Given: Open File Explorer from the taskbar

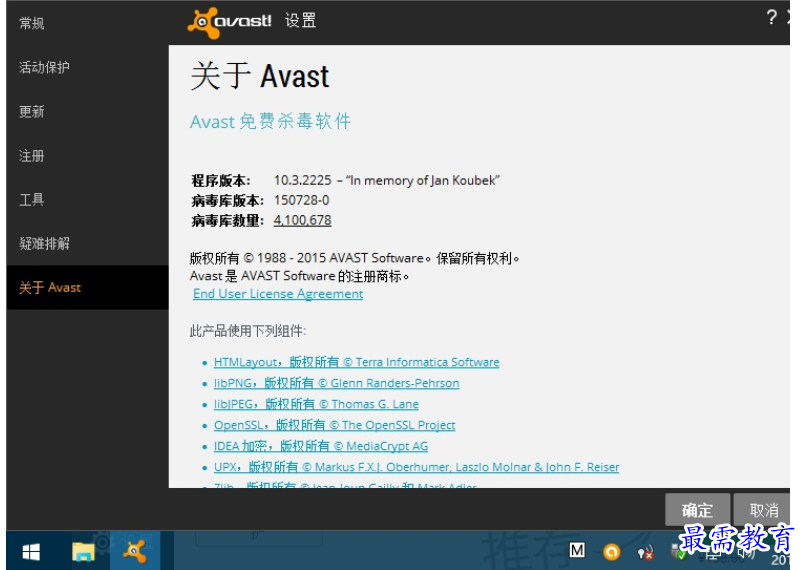Looking at the screenshot, I should coord(83,552).
